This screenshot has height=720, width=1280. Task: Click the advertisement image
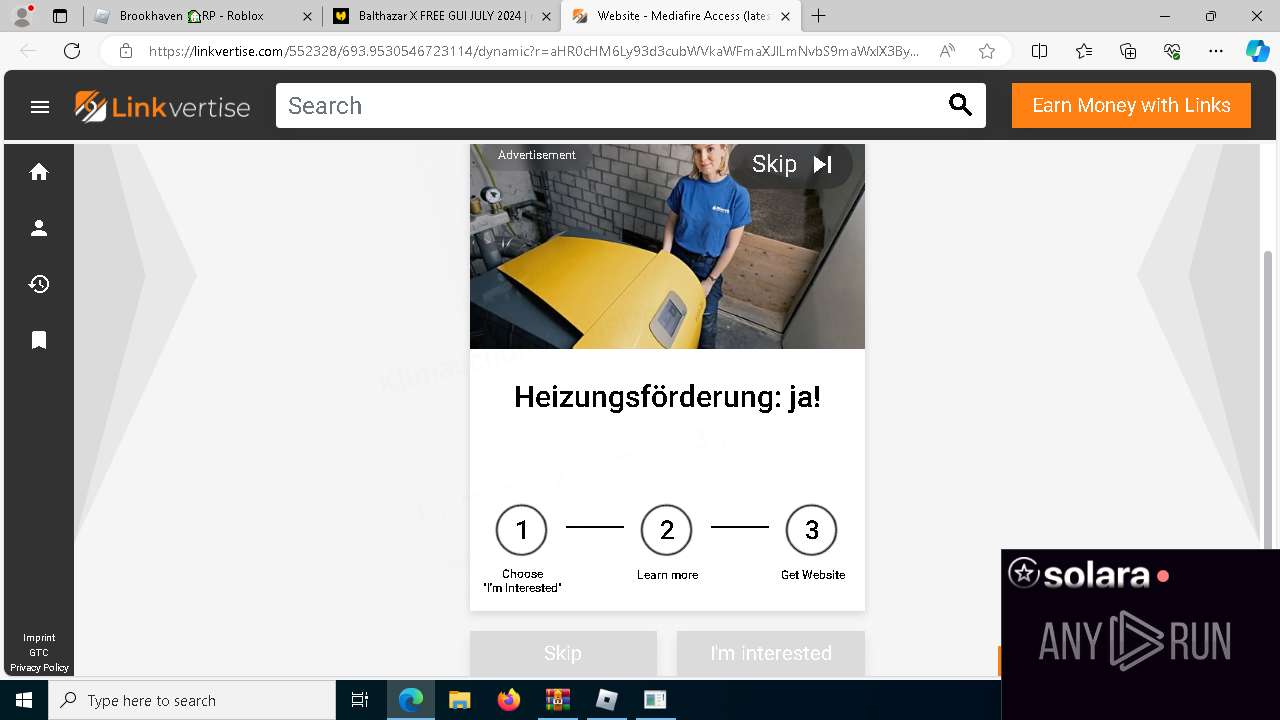[x=667, y=247]
